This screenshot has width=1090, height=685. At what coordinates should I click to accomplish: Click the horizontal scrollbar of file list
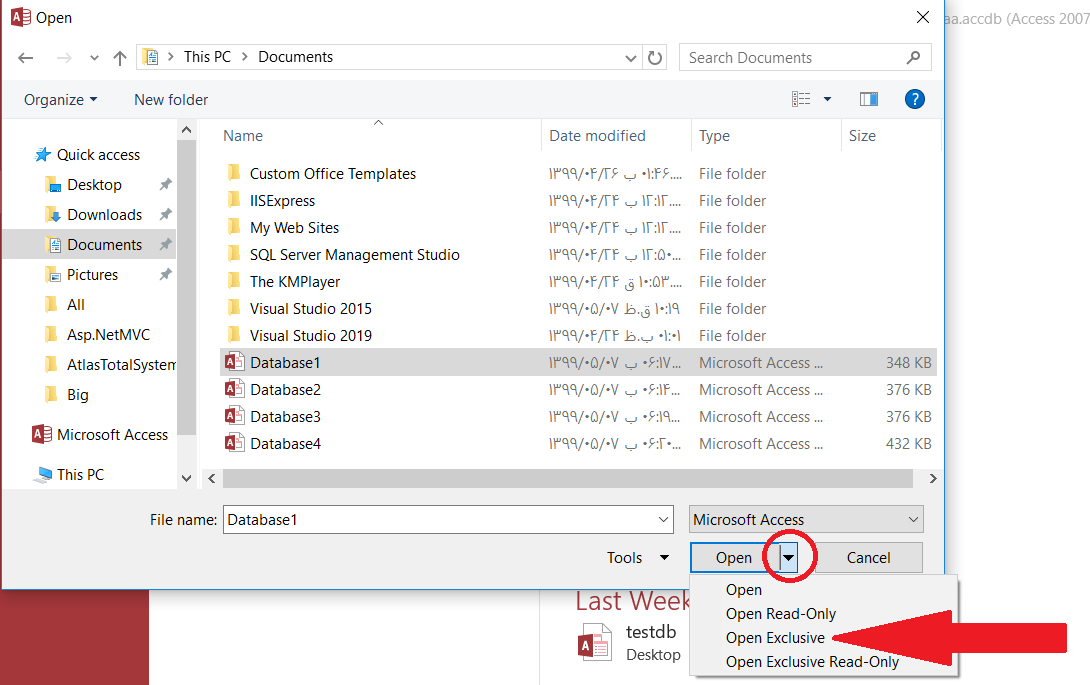[x=567, y=478]
